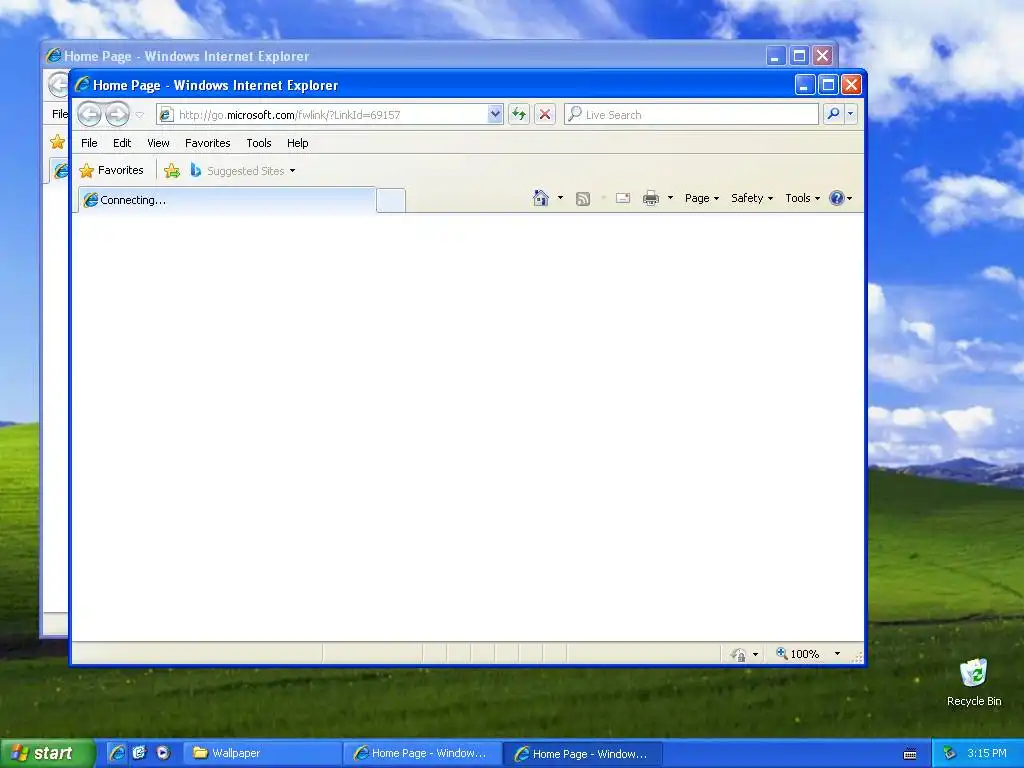The height and width of the screenshot is (768, 1024).
Task: Open the File menu in front window
Action: [89, 143]
